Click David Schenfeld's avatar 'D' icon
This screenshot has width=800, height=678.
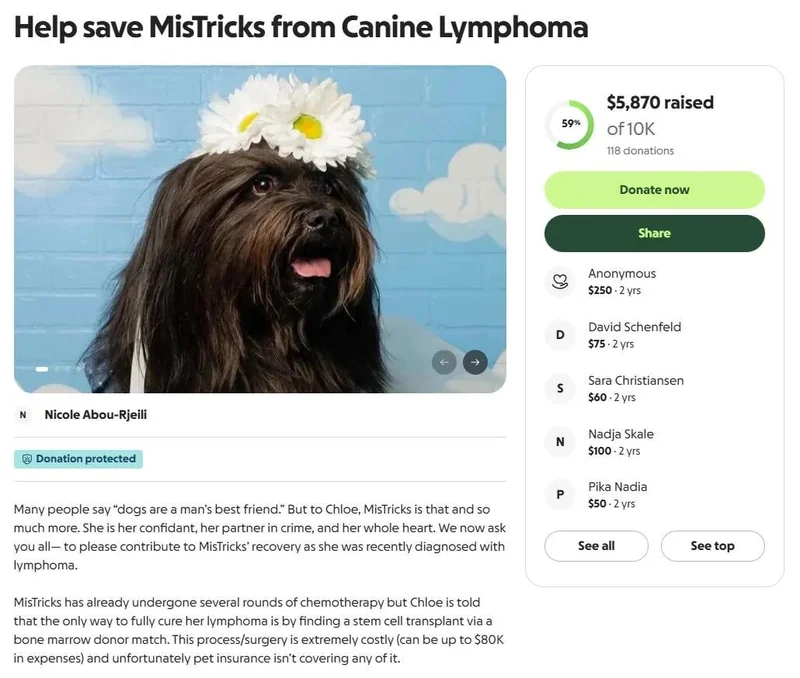click(560, 335)
